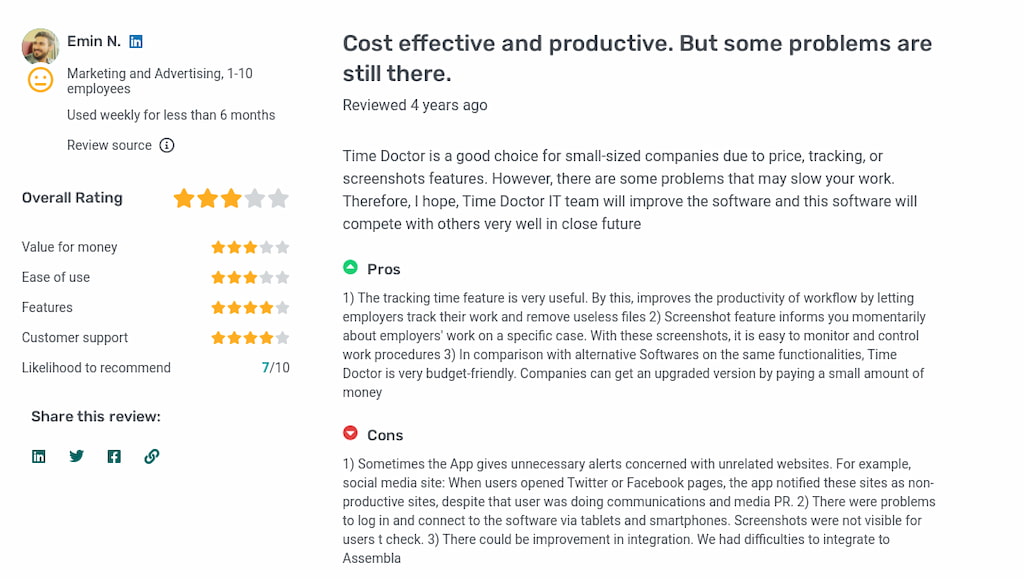Select the fifth star for Value for money

(284, 247)
